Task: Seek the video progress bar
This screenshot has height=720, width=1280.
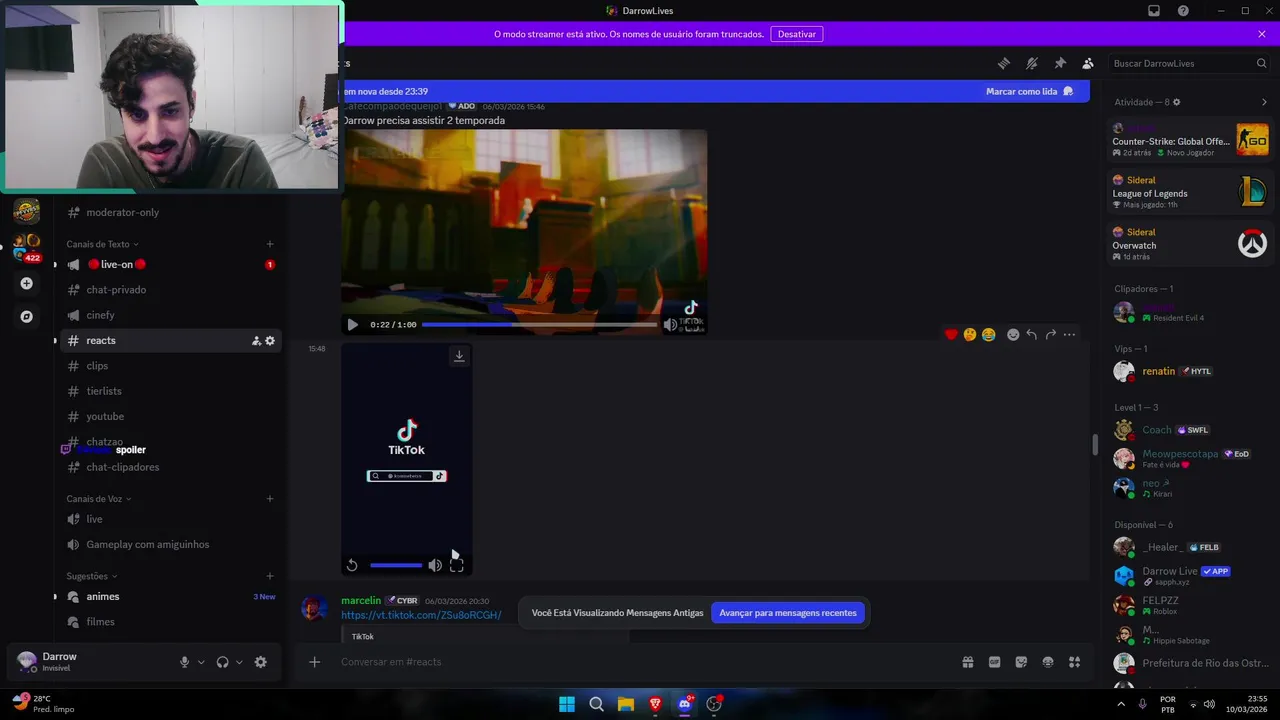Action: [x=539, y=324]
